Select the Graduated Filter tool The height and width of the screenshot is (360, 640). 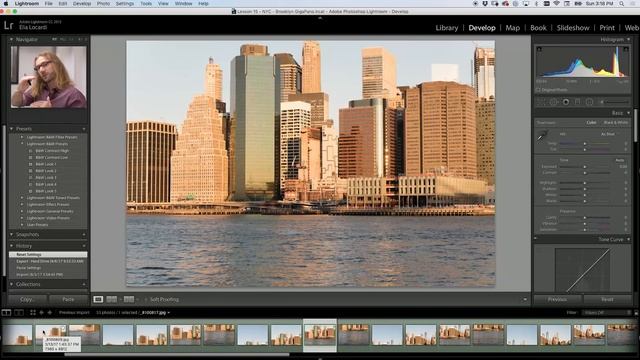pos(578,102)
